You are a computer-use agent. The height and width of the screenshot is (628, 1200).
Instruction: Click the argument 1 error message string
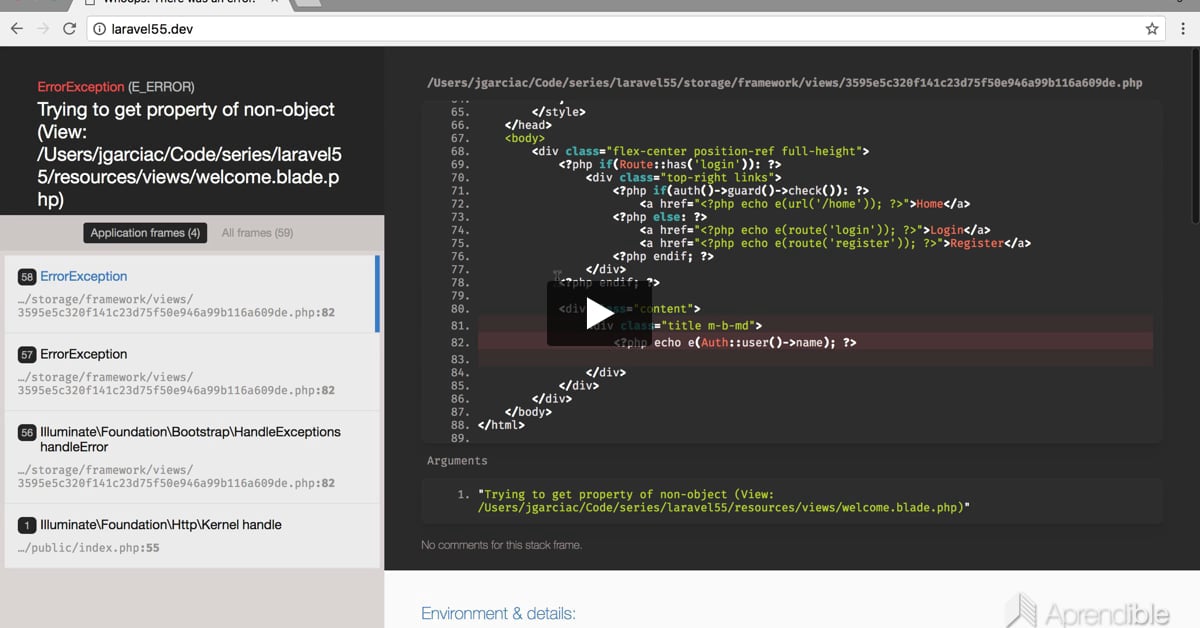pyautogui.click(x=724, y=501)
